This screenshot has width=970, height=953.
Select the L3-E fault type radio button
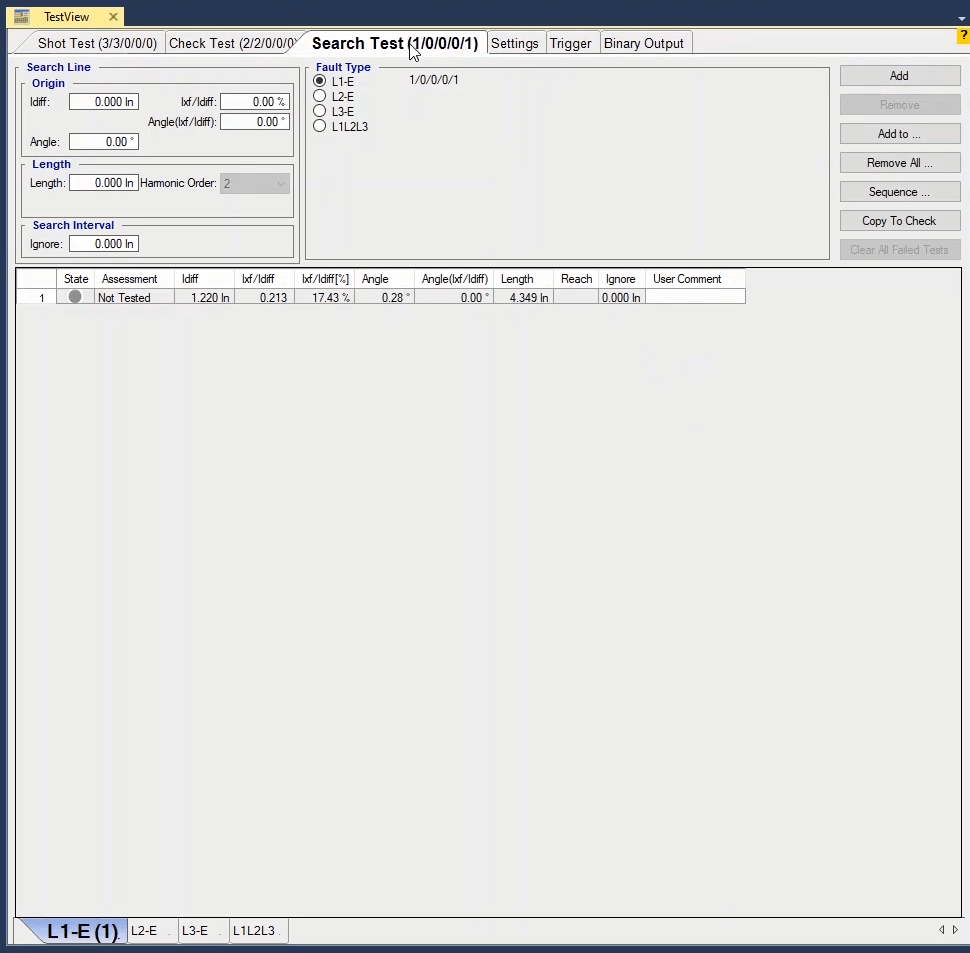(320, 111)
